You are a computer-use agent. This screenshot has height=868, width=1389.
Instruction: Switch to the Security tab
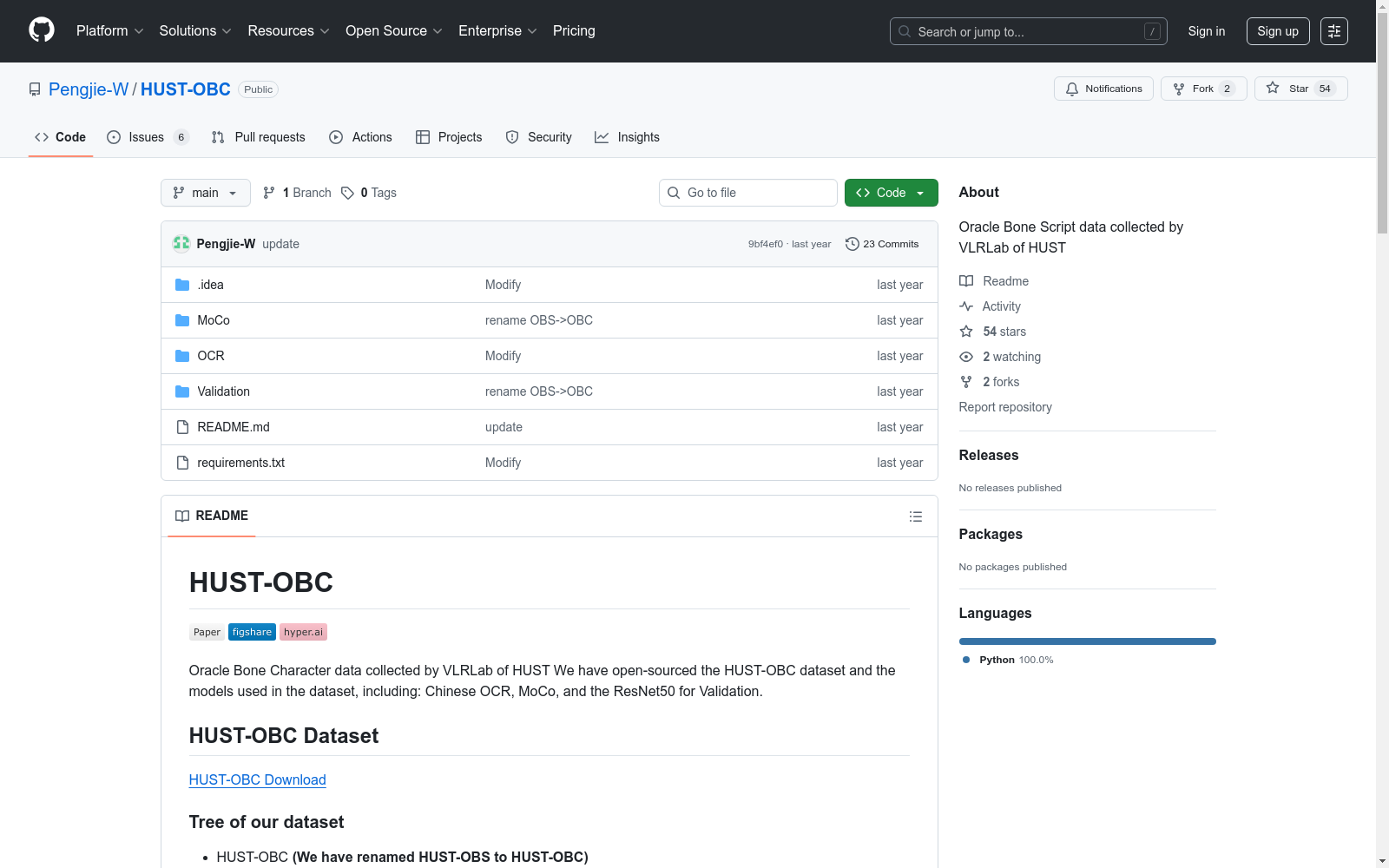click(538, 137)
